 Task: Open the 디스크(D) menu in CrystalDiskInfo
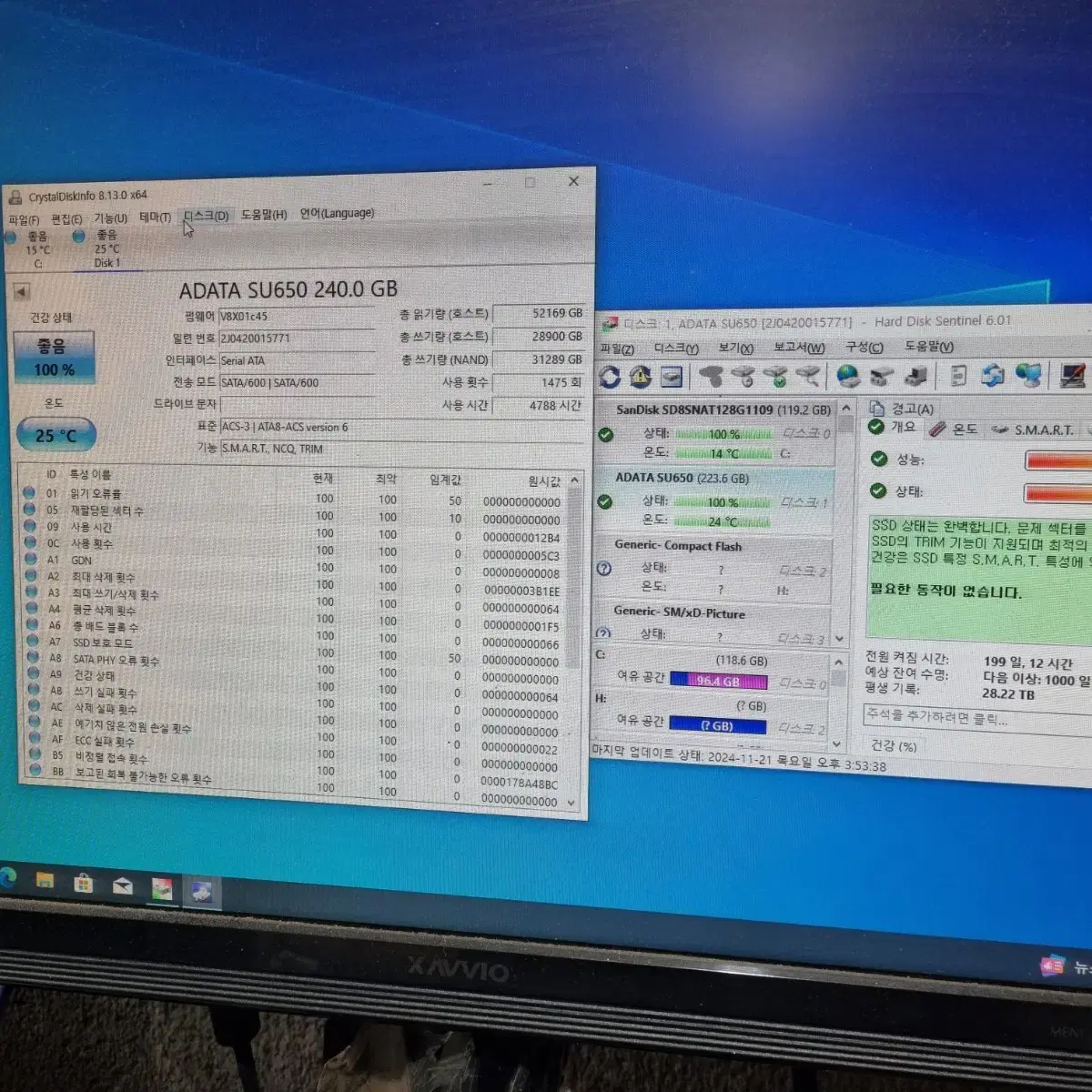click(206, 216)
